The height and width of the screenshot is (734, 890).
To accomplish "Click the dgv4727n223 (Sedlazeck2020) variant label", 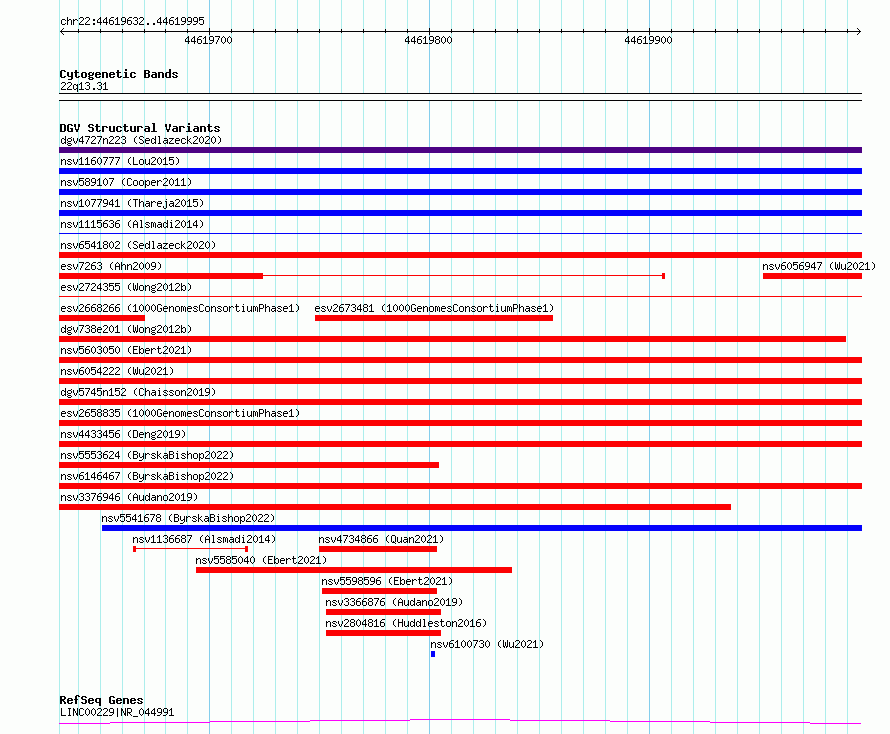I will pos(141,140).
